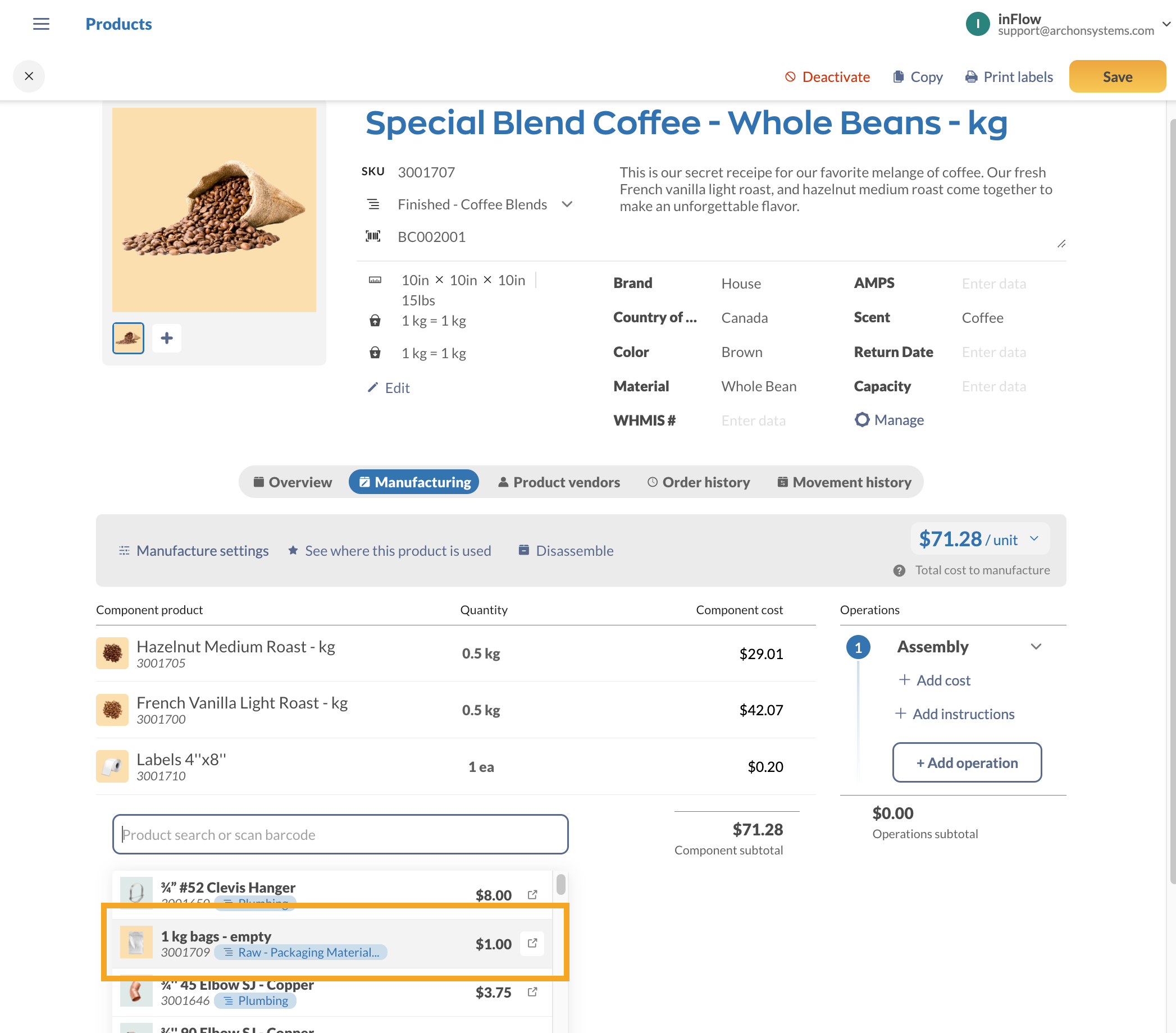Image resolution: width=1176 pixels, height=1033 pixels.
Task: Select the coffee beans image thumbnail
Action: pos(128,338)
